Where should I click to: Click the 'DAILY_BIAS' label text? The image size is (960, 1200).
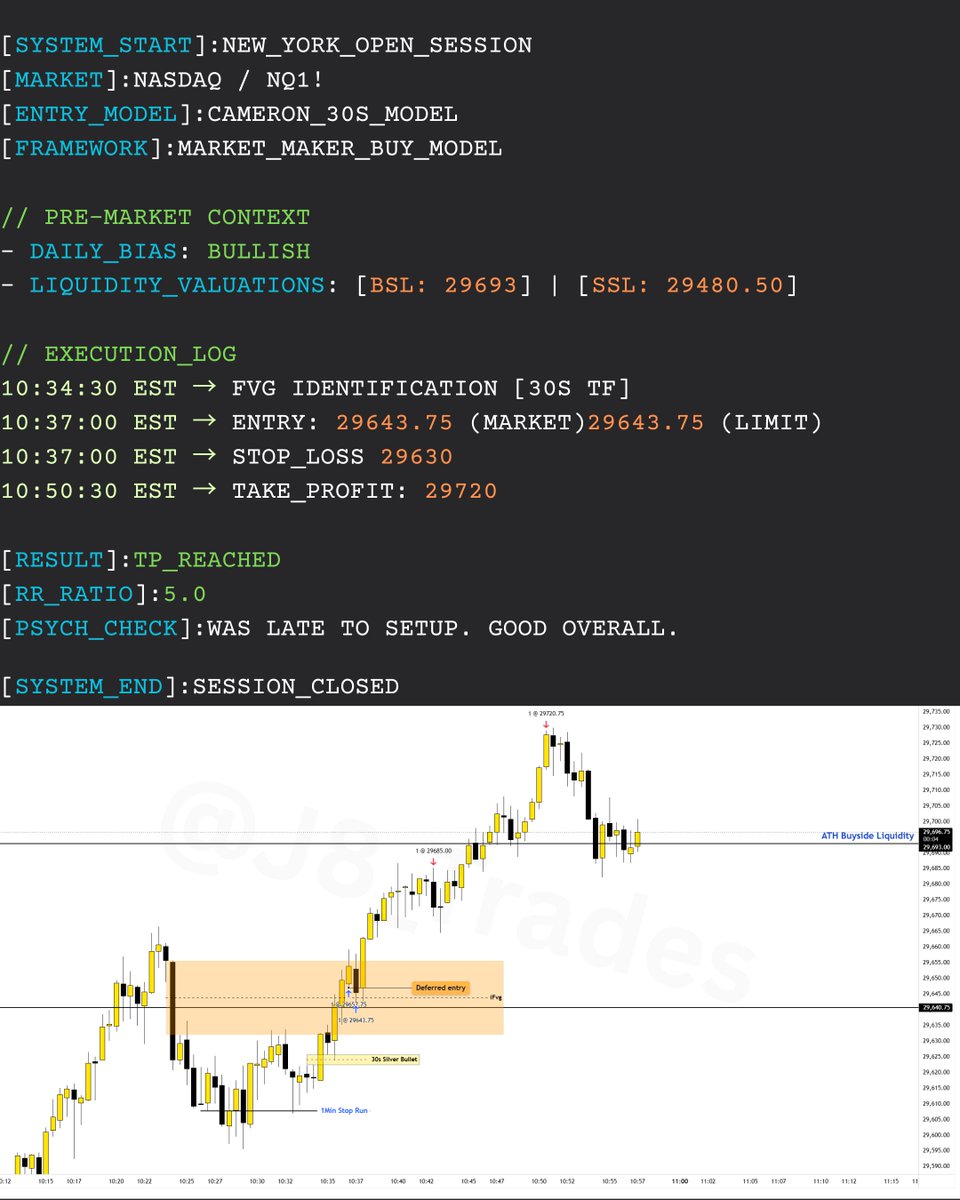coord(105,251)
